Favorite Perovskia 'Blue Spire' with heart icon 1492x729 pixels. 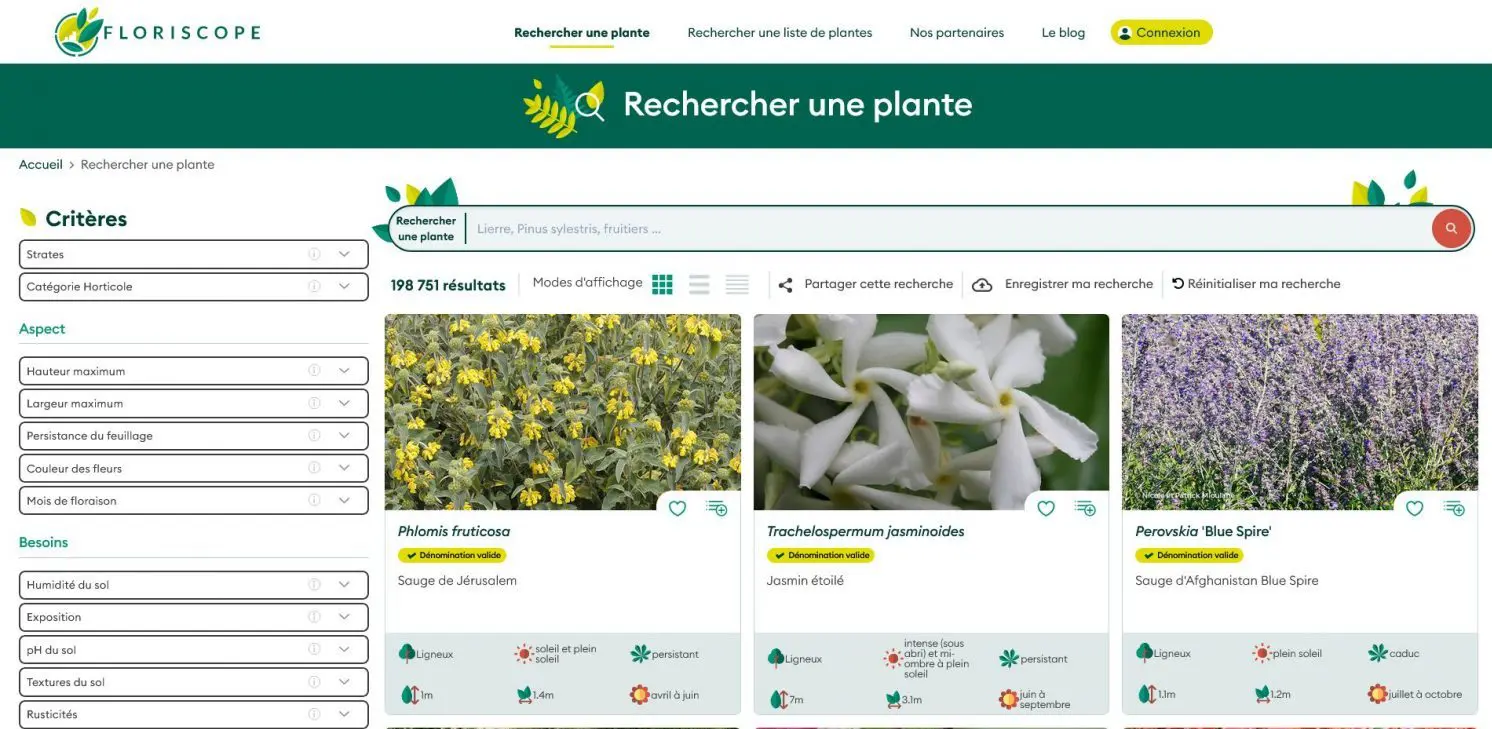click(x=1414, y=509)
